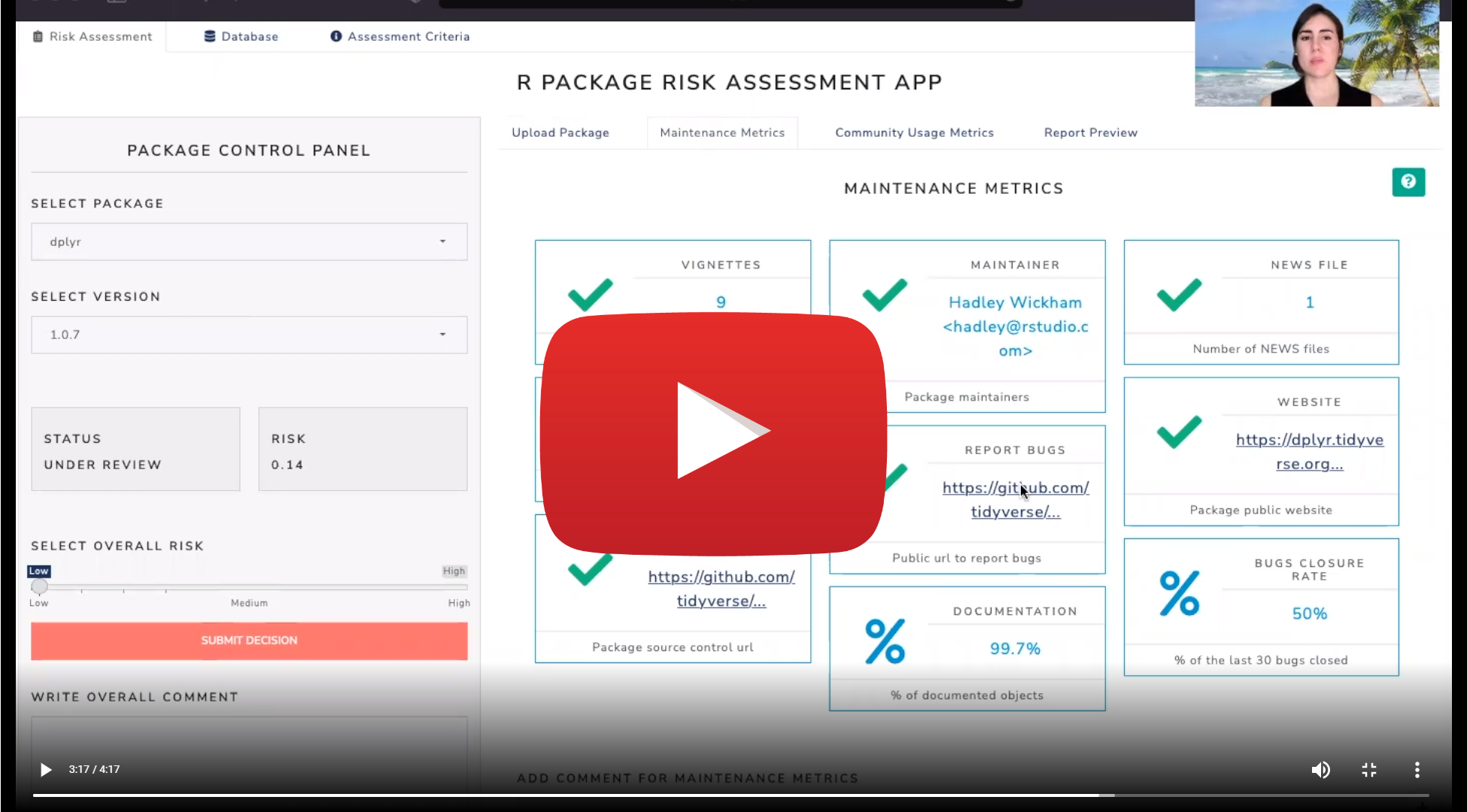
Task: Click the Maintainer checkmark icon
Action: [885, 295]
